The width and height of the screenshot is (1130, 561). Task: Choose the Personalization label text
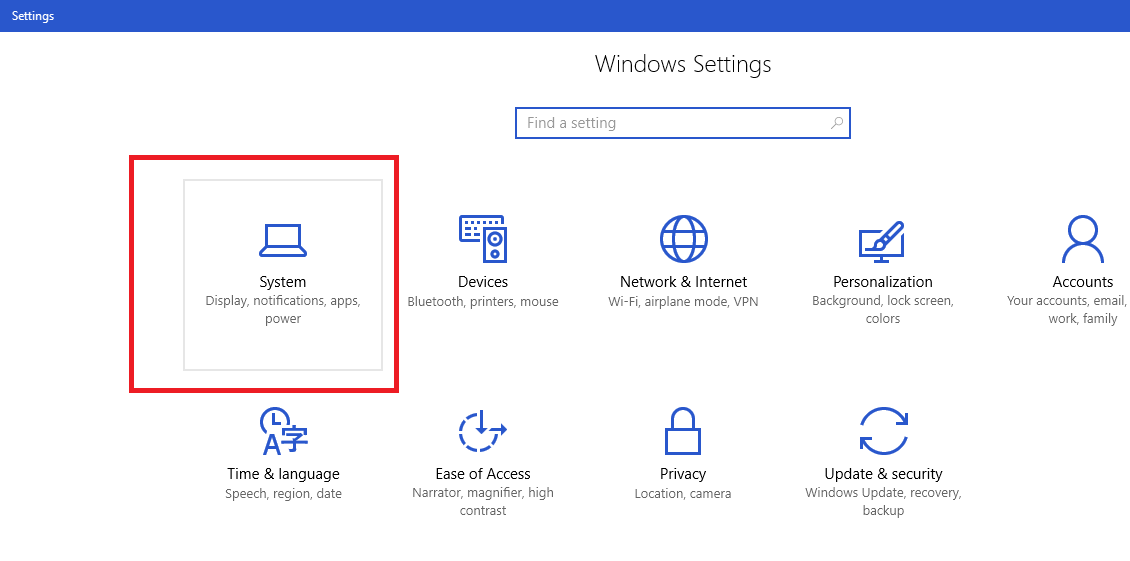[x=883, y=282]
